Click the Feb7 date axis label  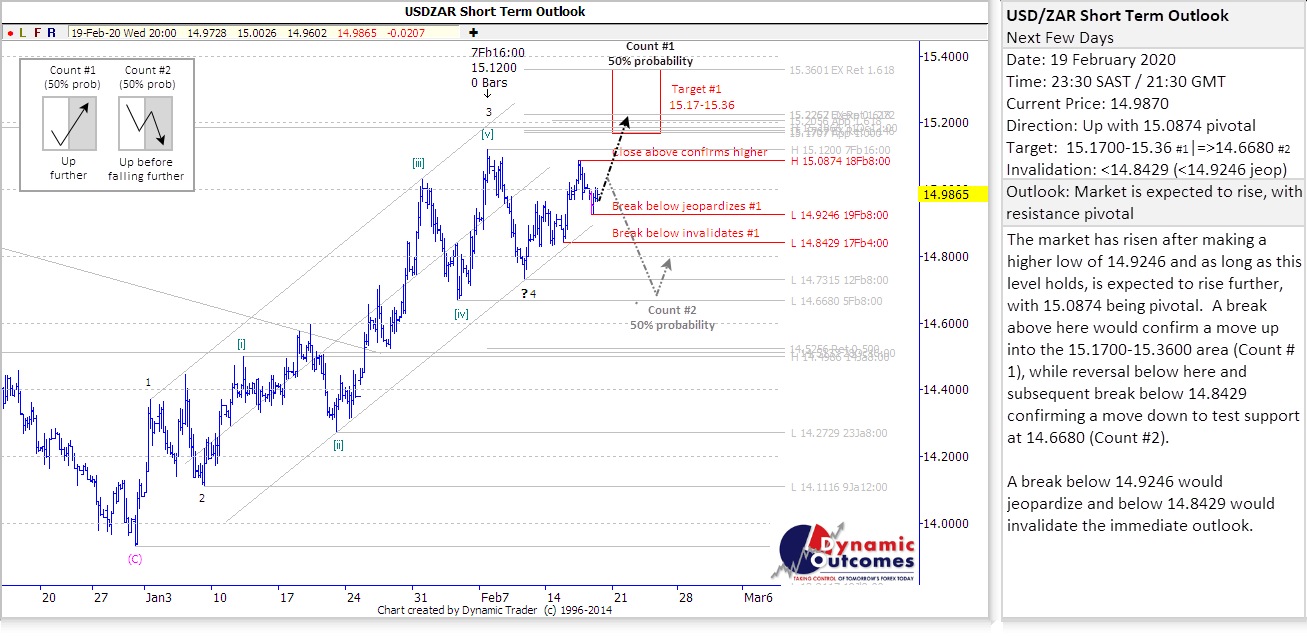pos(494,597)
